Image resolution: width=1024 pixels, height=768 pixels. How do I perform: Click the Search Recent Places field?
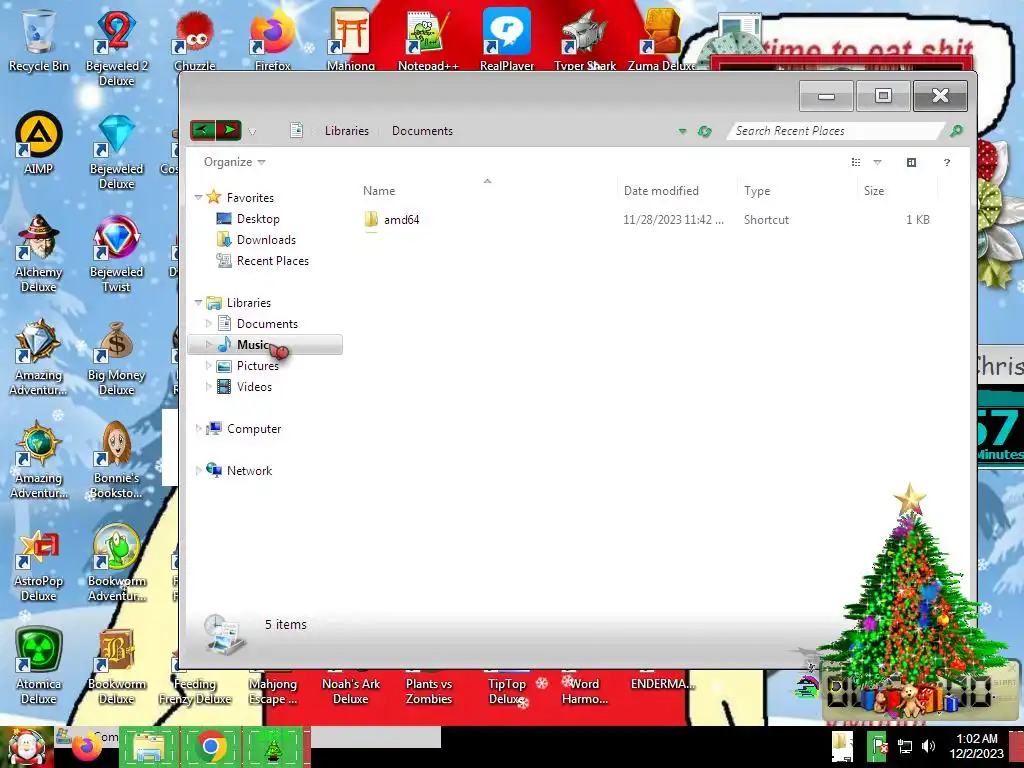click(834, 131)
